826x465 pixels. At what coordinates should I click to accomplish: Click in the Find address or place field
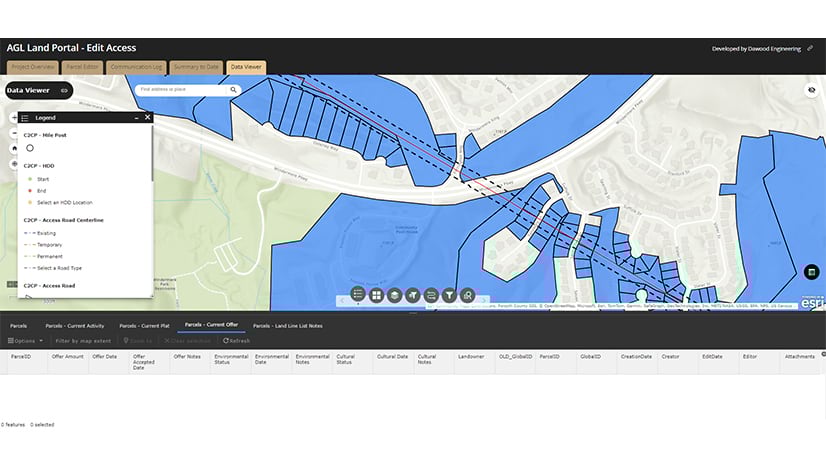[x=181, y=90]
